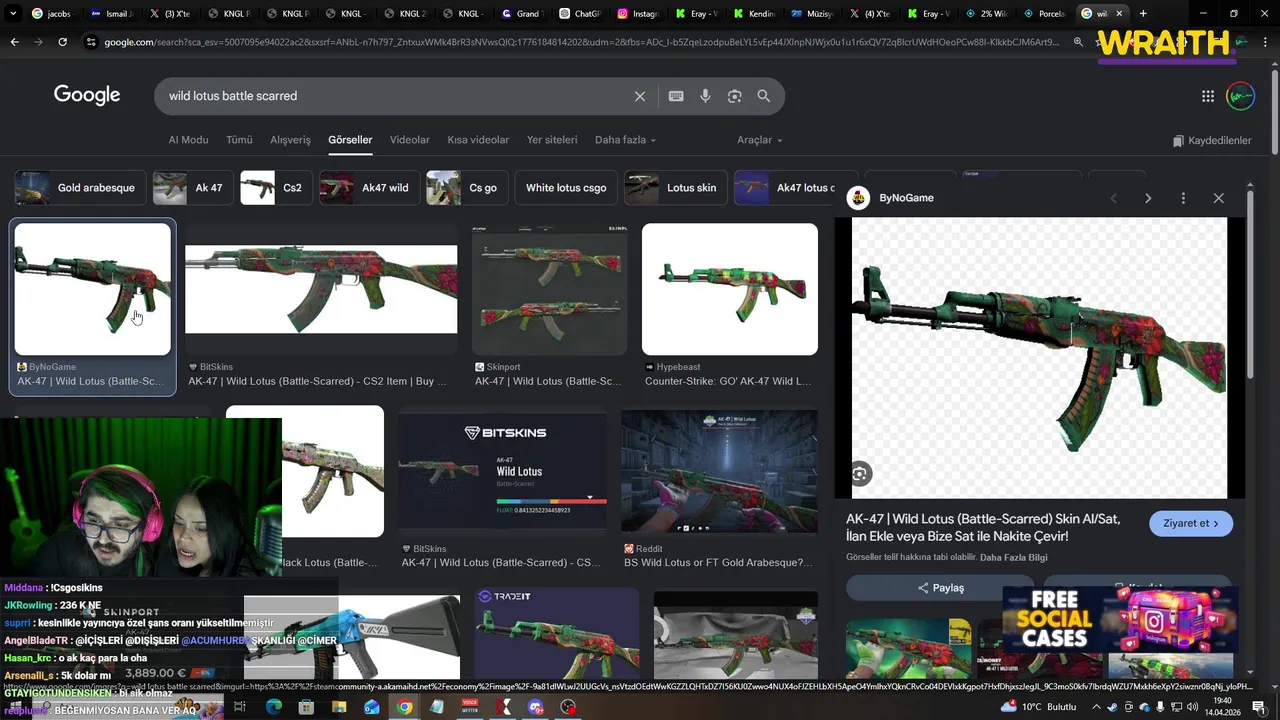
Task: Open new tab with the plus icon
Action: click(x=1143, y=14)
